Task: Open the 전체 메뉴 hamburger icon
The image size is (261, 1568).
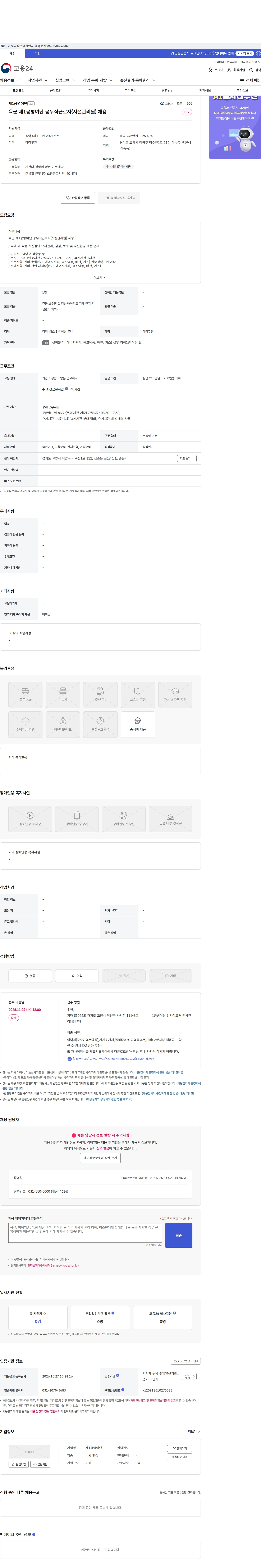Action: coord(242,80)
